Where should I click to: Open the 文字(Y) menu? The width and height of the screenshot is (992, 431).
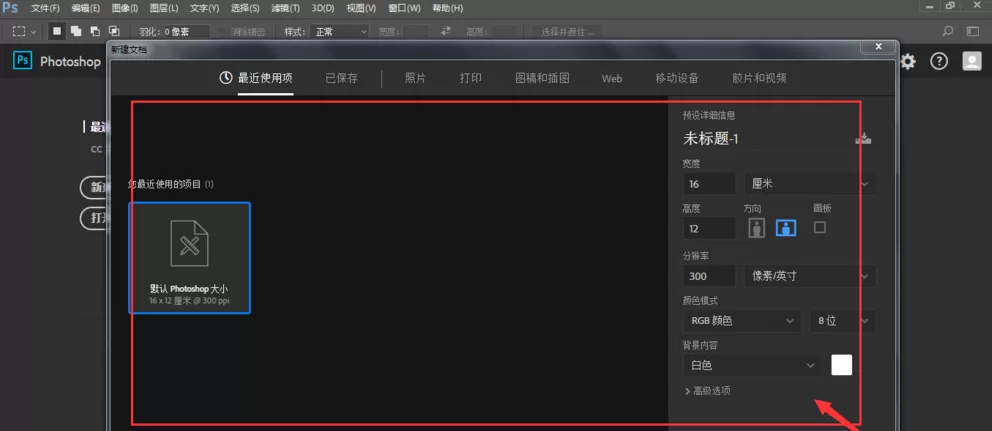[x=204, y=8]
